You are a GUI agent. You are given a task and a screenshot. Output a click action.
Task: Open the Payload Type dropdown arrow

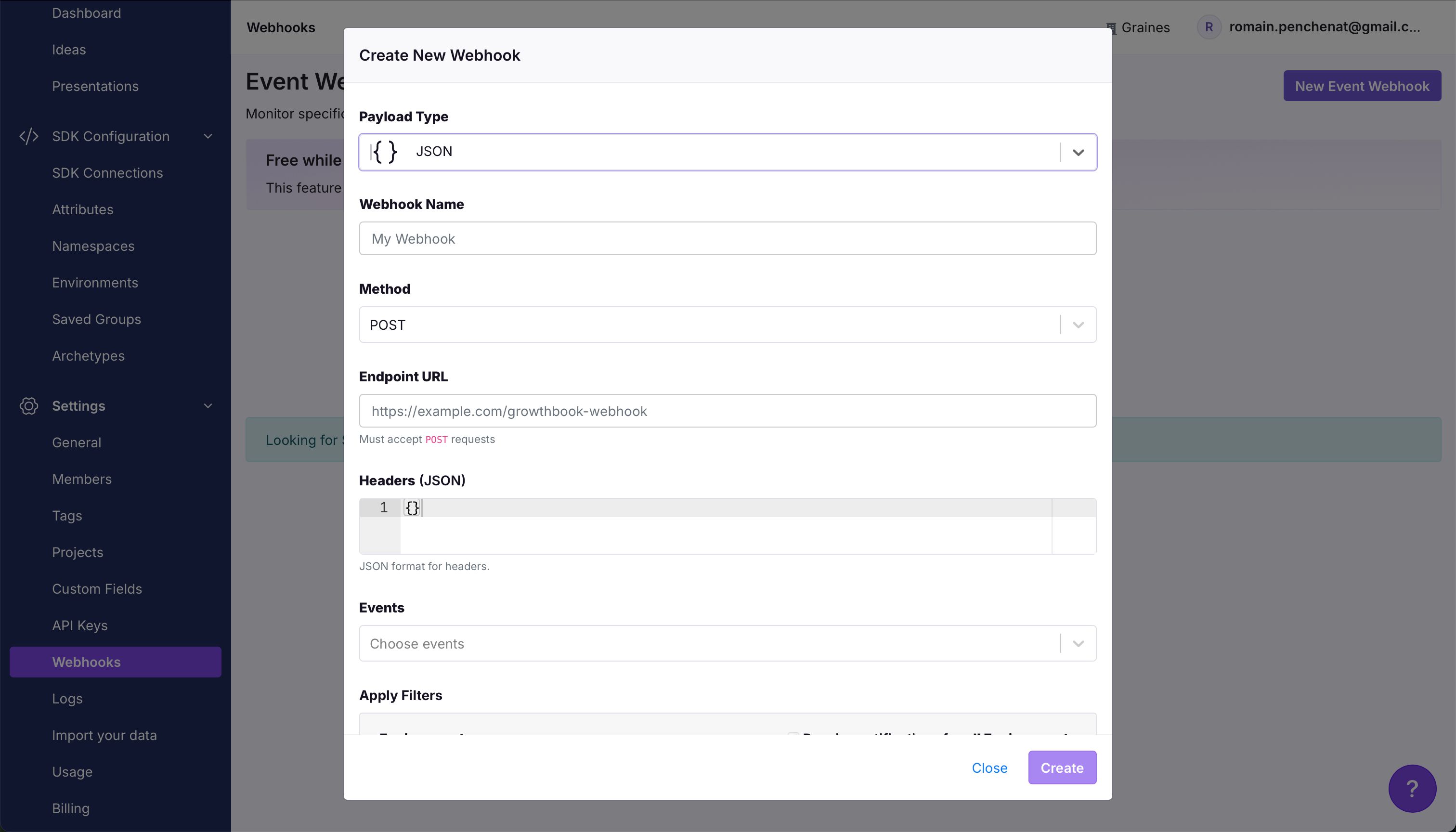tap(1079, 153)
